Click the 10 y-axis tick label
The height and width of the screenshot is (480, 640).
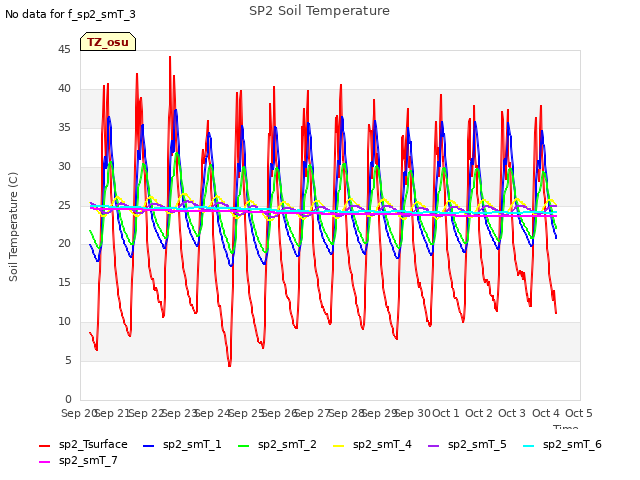tap(64, 322)
